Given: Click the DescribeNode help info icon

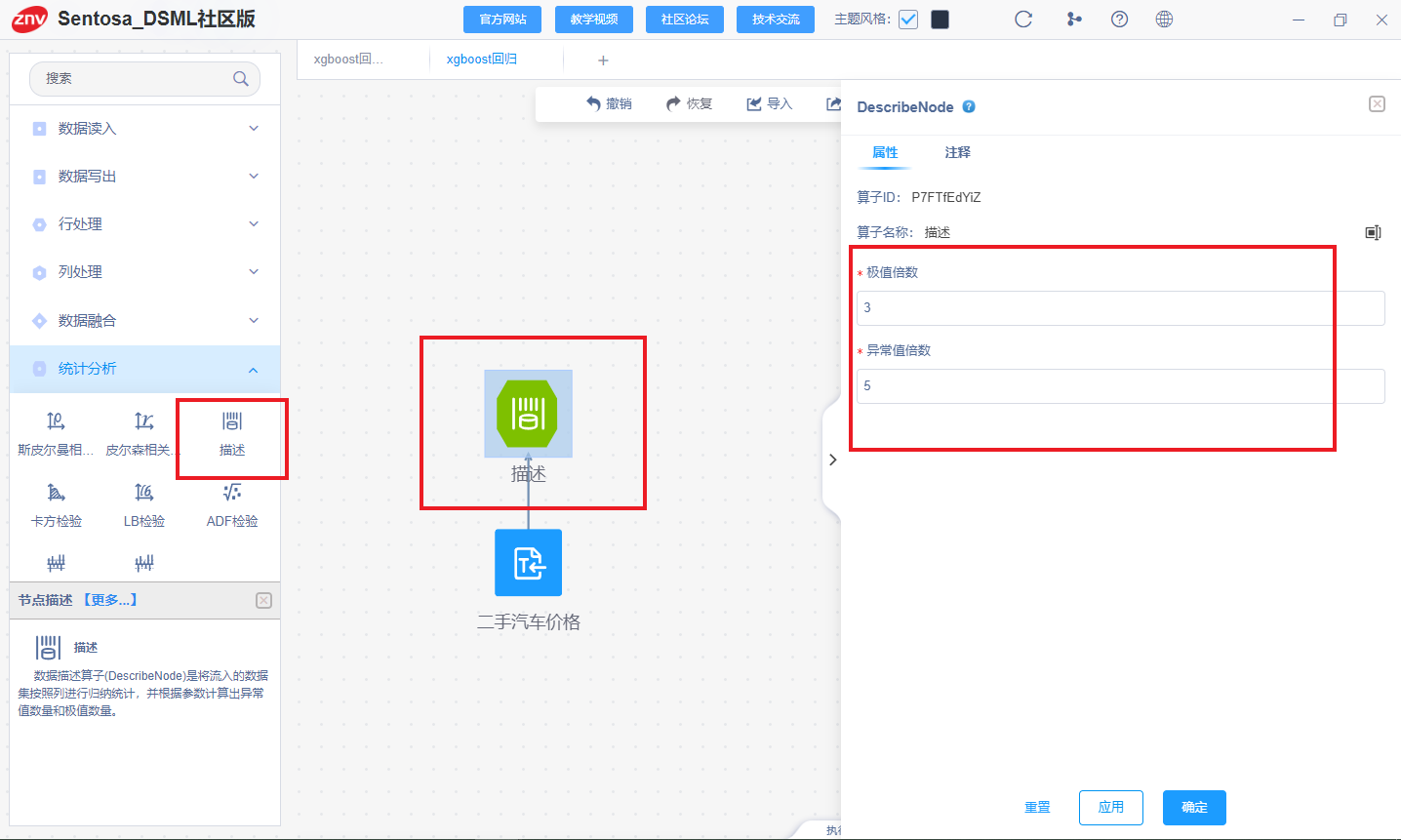Looking at the screenshot, I should [x=969, y=107].
